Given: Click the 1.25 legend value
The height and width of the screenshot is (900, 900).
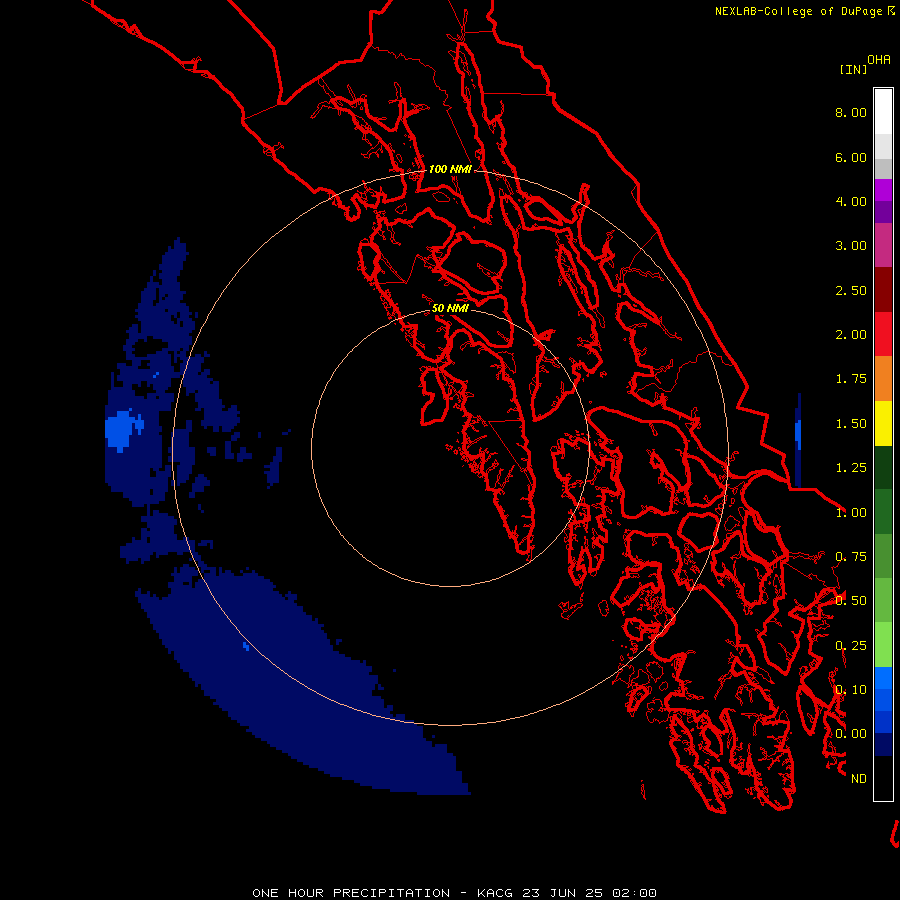Looking at the screenshot, I should point(851,468).
